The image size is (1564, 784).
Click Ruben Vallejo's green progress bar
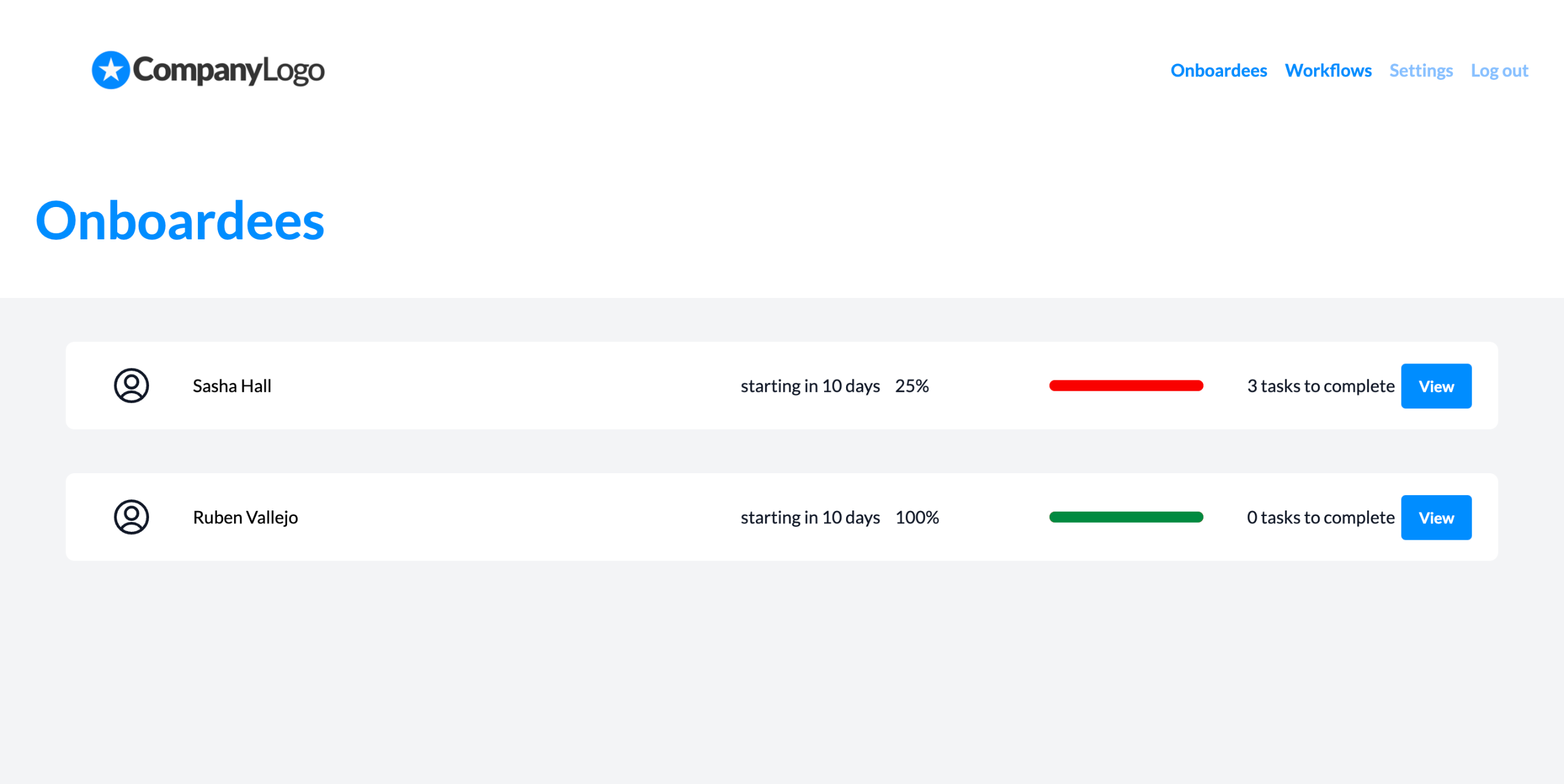tap(1125, 517)
